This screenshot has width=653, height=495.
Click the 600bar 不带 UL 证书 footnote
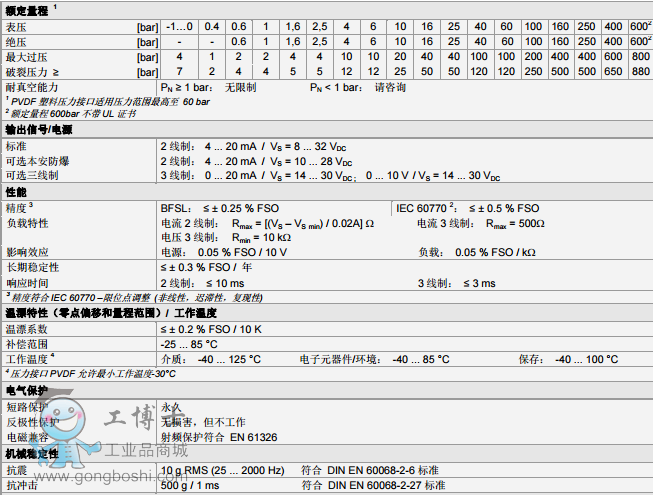pos(71,114)
